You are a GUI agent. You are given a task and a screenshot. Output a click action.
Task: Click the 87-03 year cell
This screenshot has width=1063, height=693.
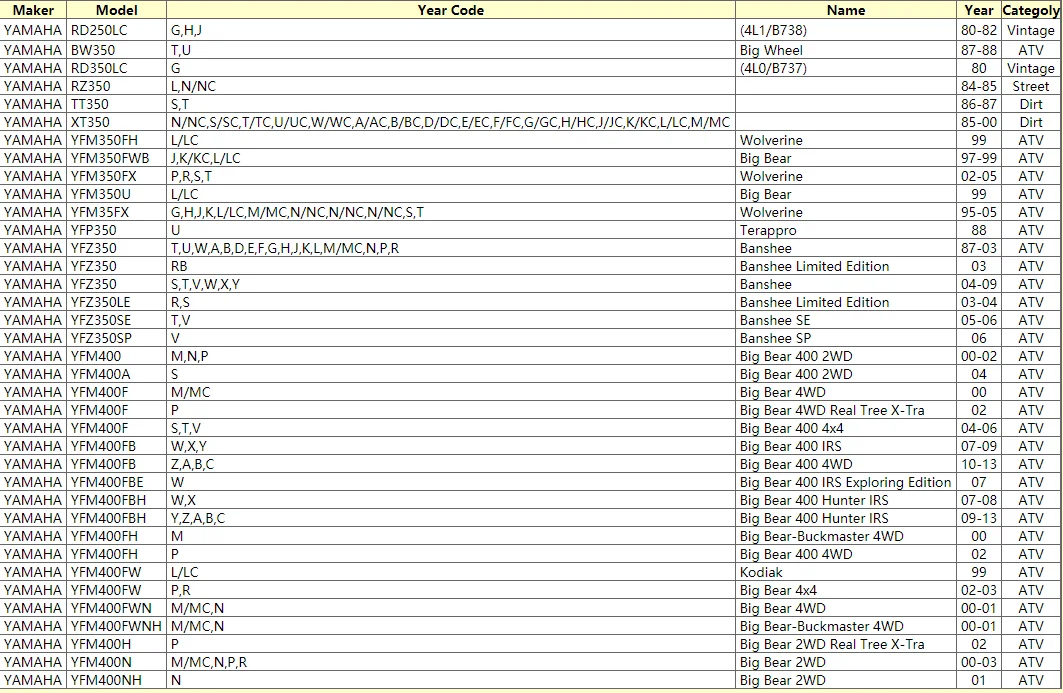(x=978, y=248)
